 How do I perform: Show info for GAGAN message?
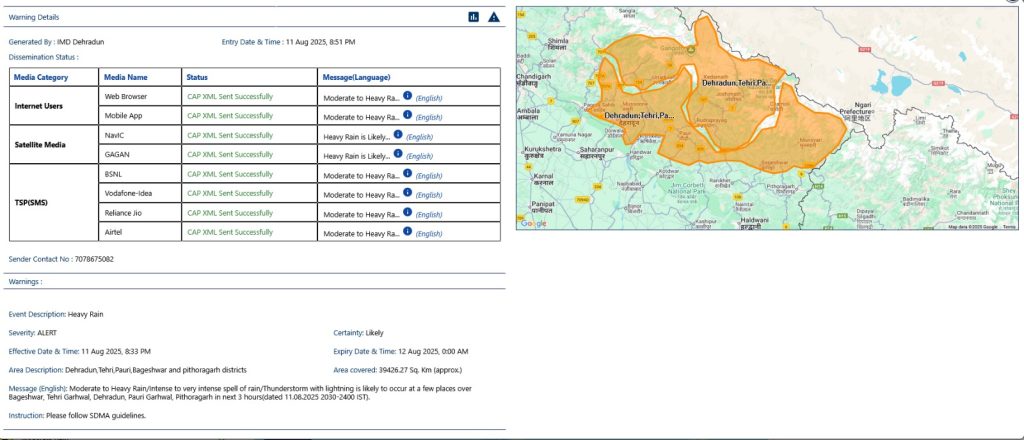pyautogui.click(x=398, y=154)
